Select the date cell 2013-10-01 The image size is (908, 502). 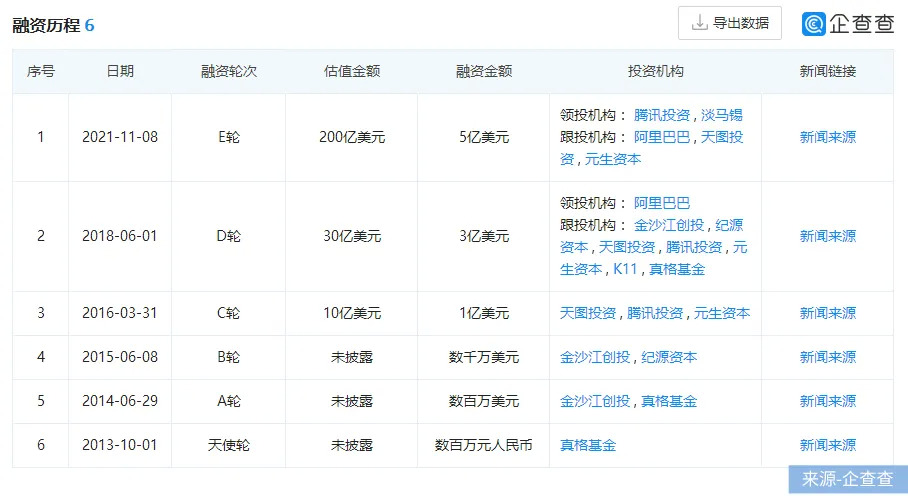pyautogui.click(x=120, y=445)
